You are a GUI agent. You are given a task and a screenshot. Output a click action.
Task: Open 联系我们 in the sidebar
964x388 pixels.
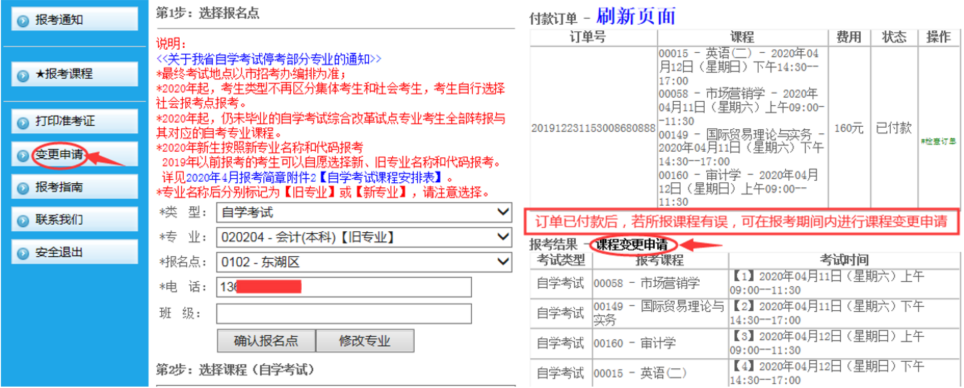[x=73, y=220]
